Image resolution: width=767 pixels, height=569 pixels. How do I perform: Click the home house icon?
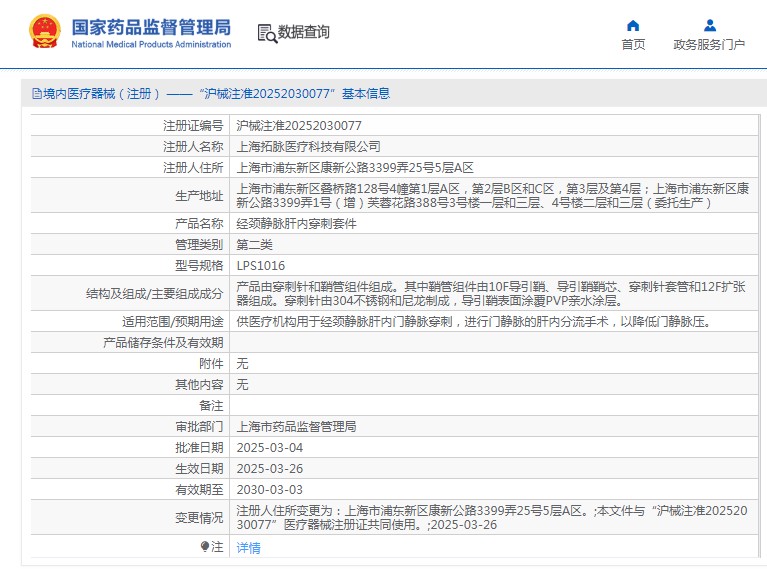point(633,25)
